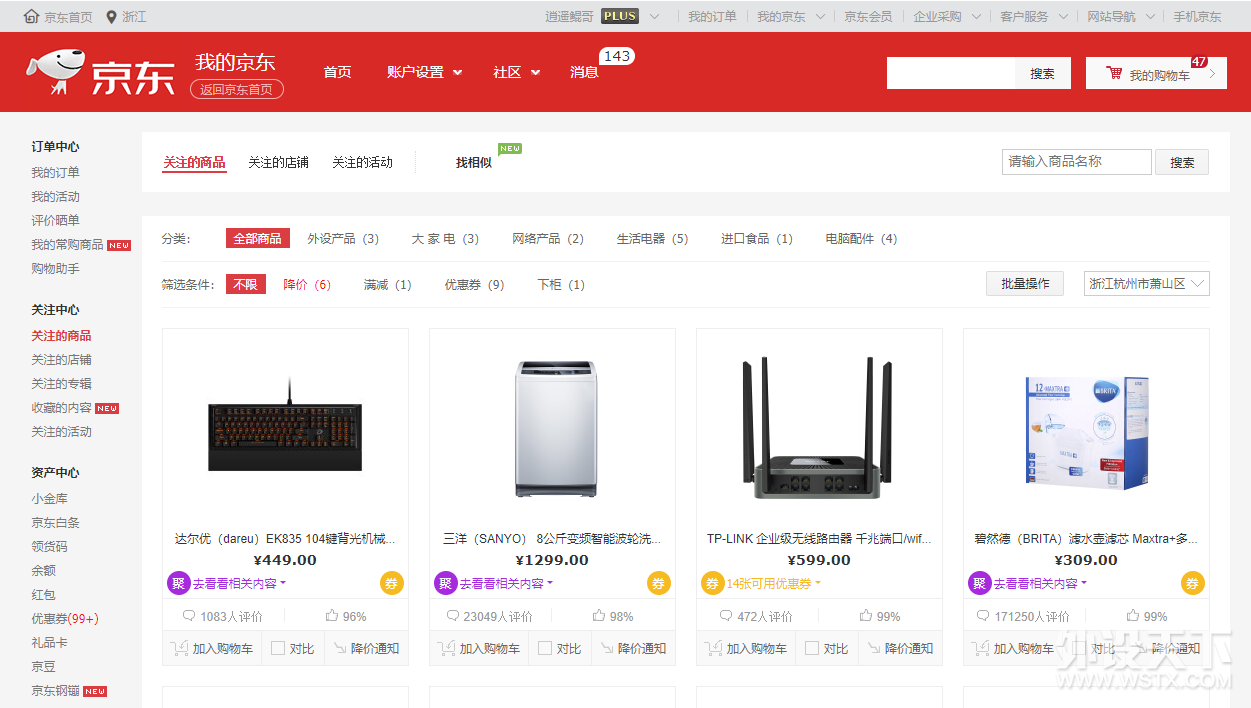Viewport: 1251px width, 708px height.
Task: Click the thumbs-up icon showing 98%
Action: (x=599, y=616)
